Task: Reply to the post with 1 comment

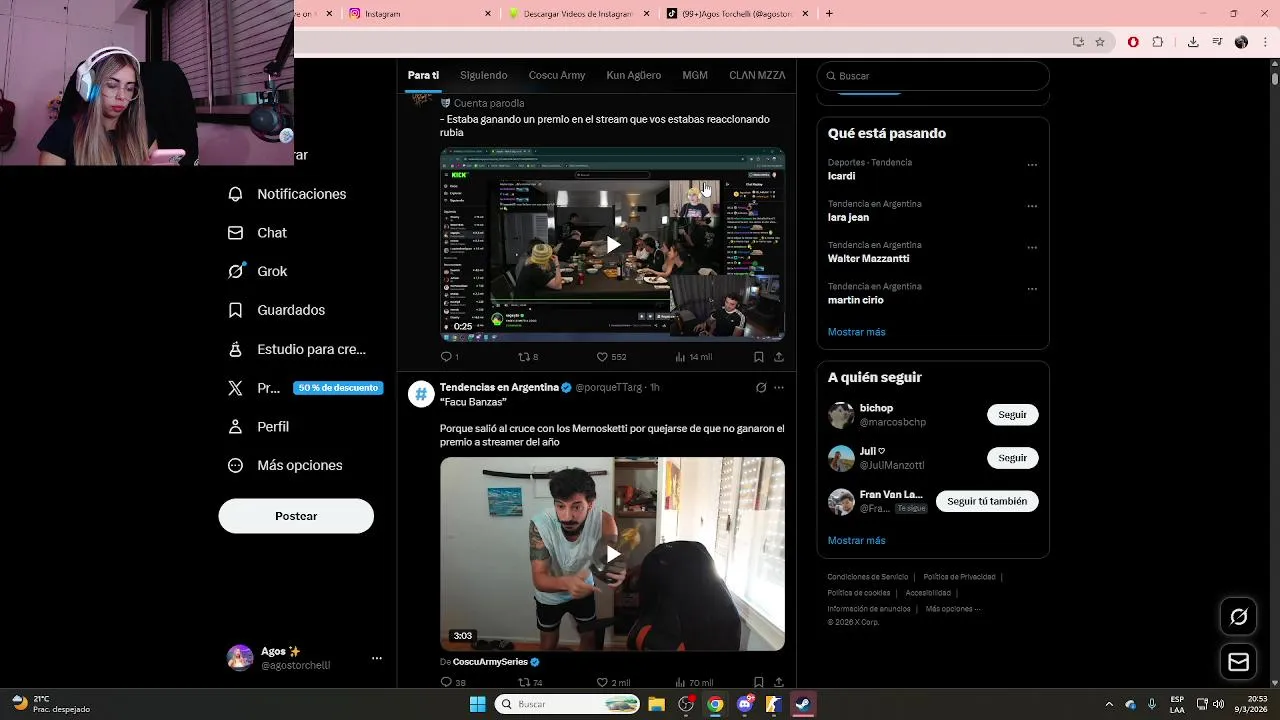Action: pos(449,357)
